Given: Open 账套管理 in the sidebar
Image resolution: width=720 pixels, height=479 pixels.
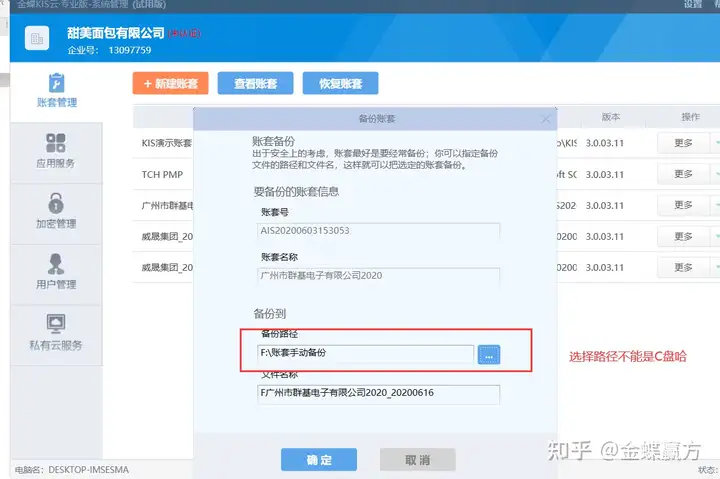Looking at the screenshot, I should 56,91.
